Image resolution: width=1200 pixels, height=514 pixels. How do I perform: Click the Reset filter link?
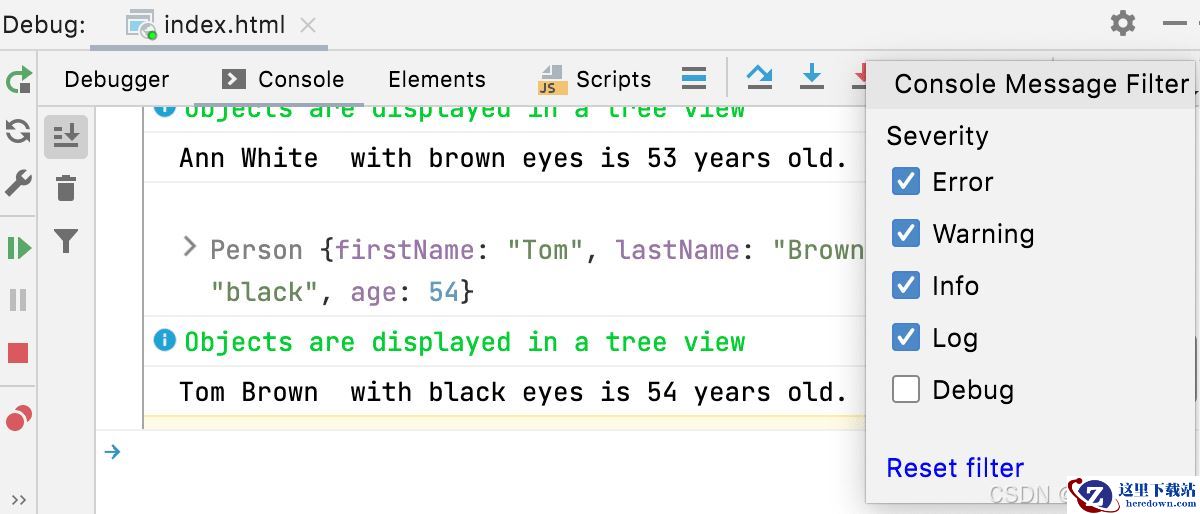tap(955, 467)
